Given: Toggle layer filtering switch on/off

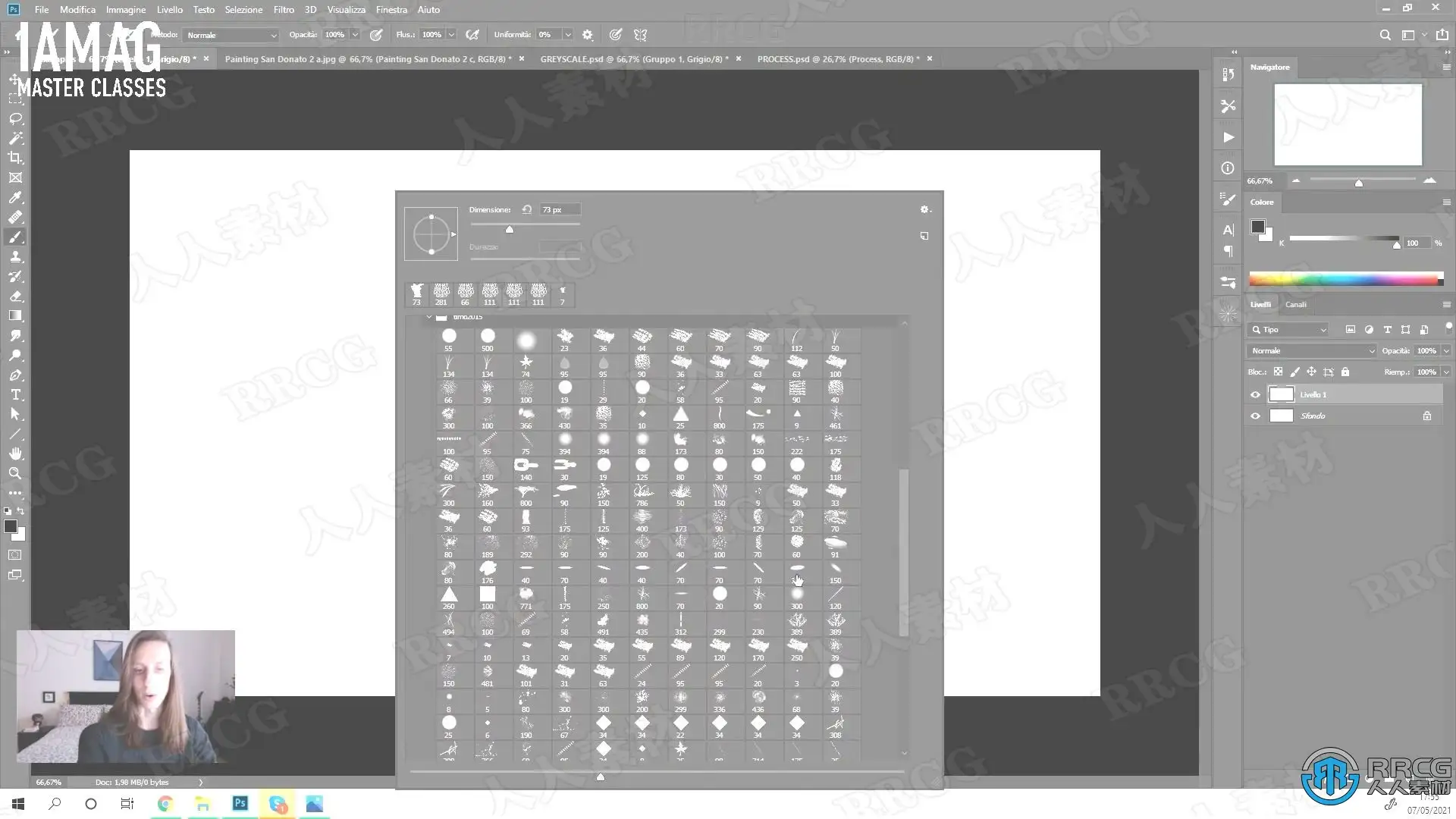Looking at the screenshot, I should coord(1448,327).
